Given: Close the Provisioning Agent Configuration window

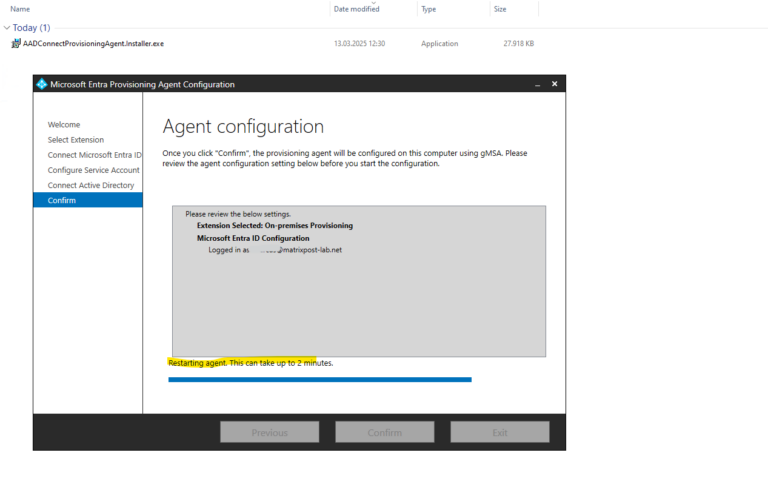Looking at the screenshot, I should (x=554, y=84).
